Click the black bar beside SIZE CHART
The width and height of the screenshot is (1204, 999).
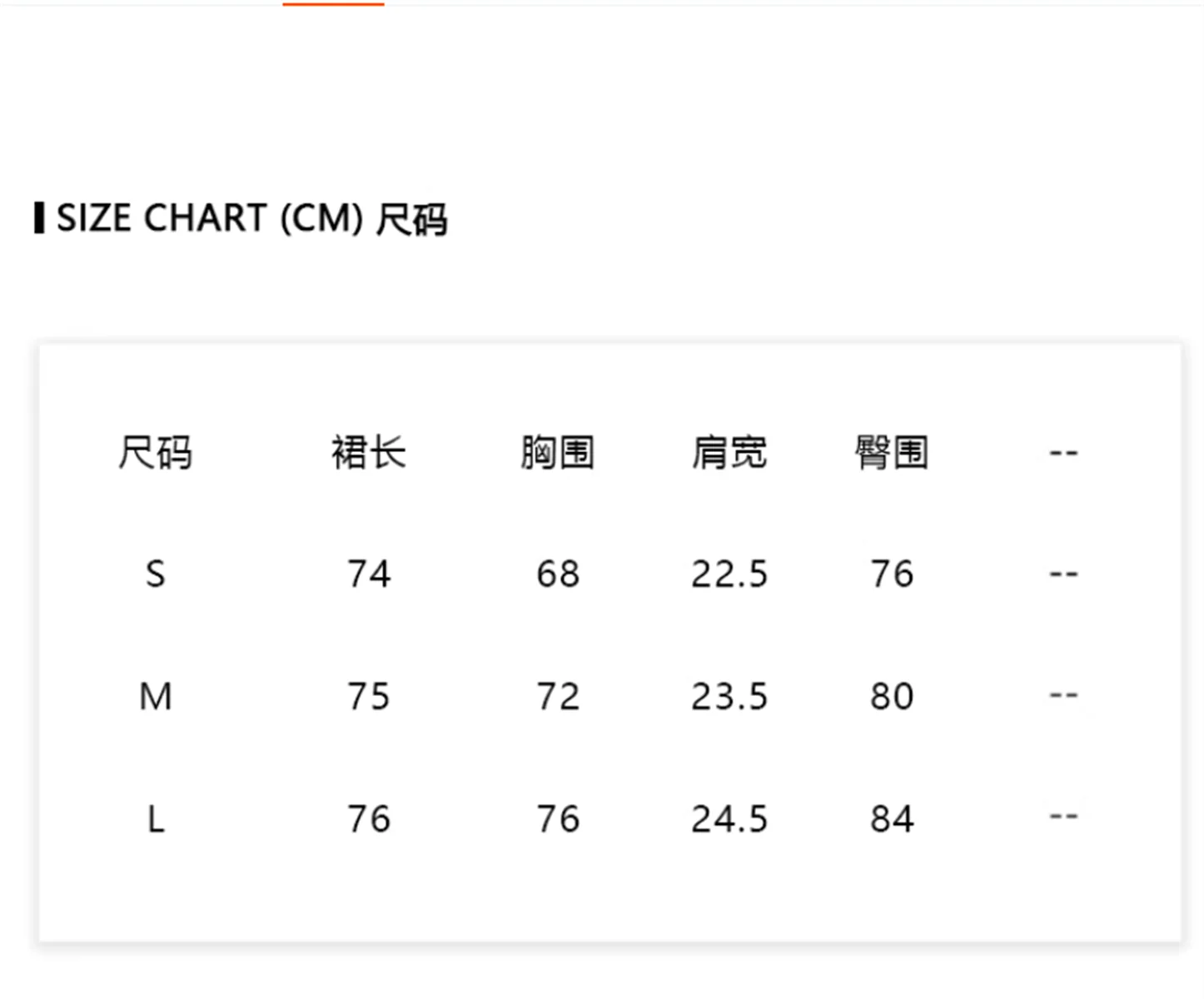point(39,218)
